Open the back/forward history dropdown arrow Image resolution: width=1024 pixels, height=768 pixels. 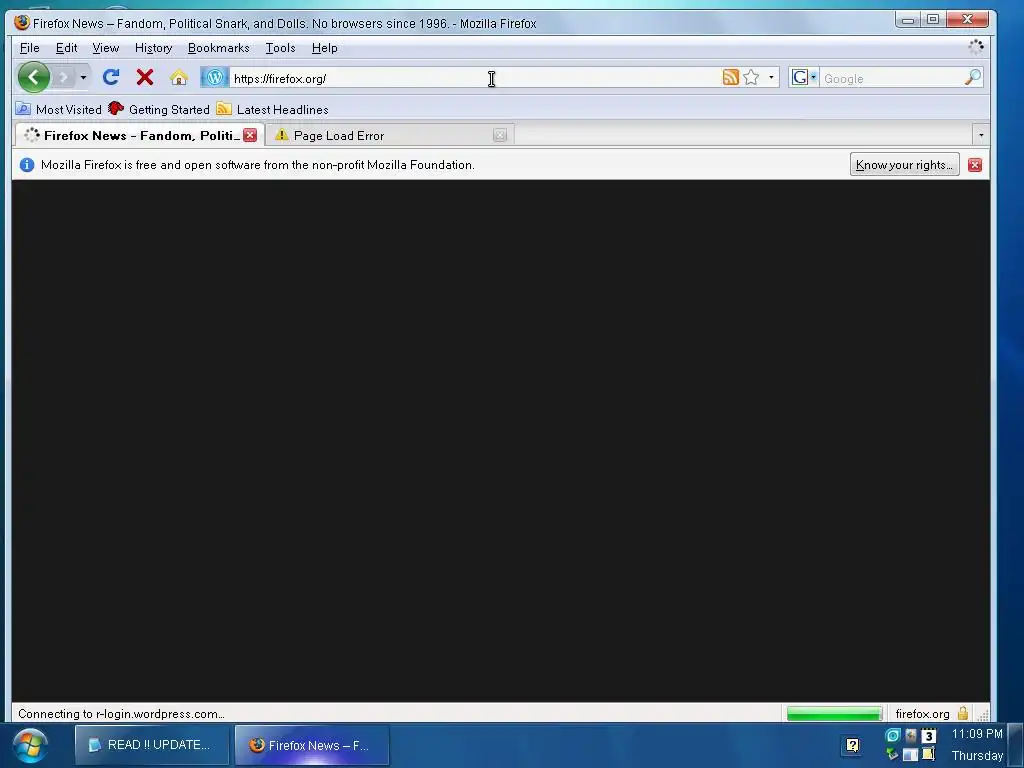[x=83, y=78]
